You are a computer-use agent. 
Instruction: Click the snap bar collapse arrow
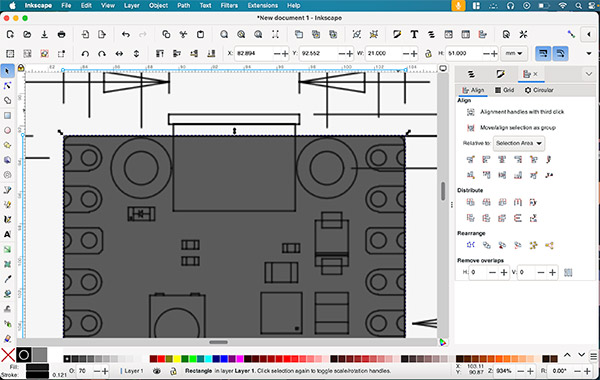[589, 34]
